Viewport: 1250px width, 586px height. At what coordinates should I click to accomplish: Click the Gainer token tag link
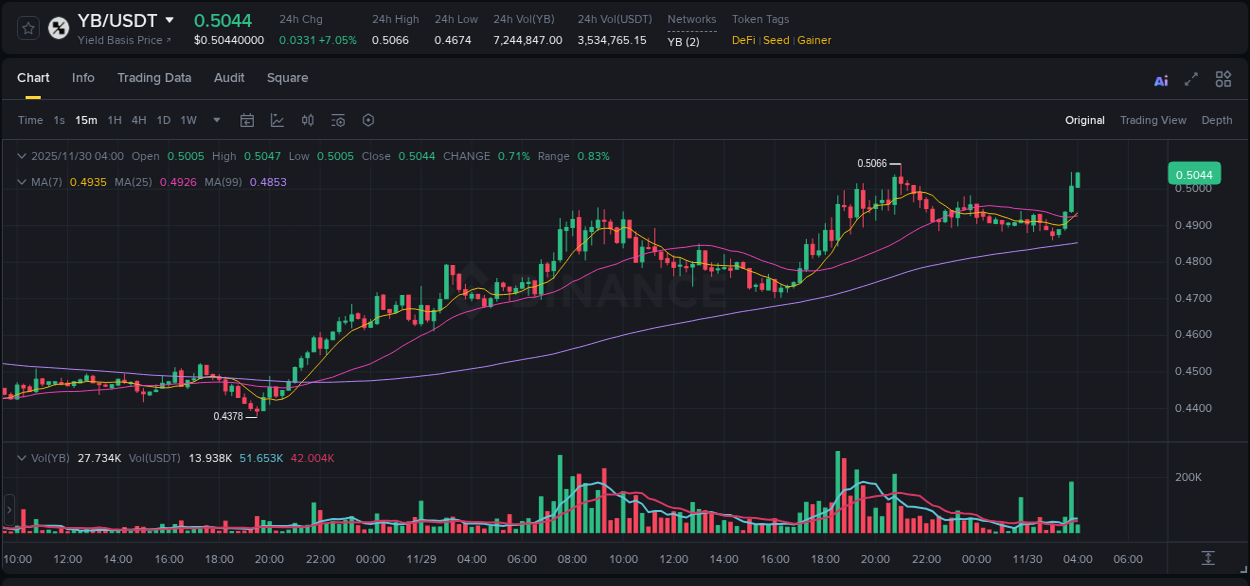(x=815, y=40)
